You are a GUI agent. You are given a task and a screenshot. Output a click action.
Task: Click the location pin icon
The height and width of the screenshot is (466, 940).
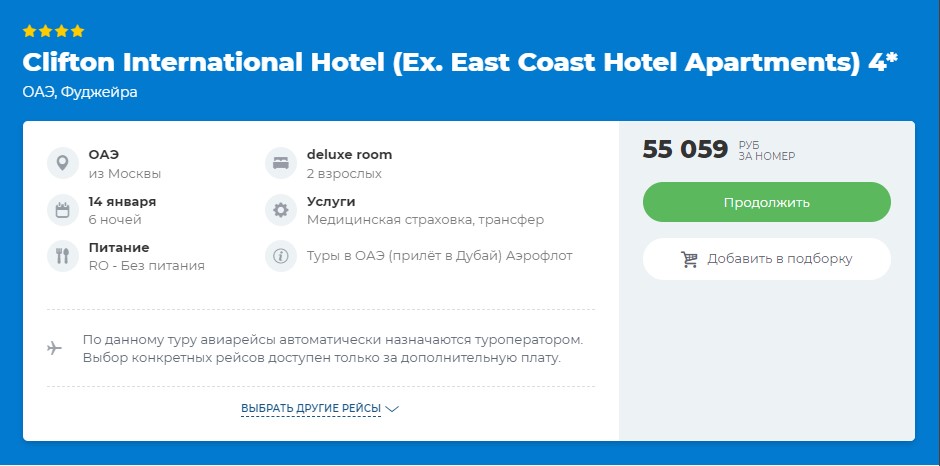(x=62, y=163)
